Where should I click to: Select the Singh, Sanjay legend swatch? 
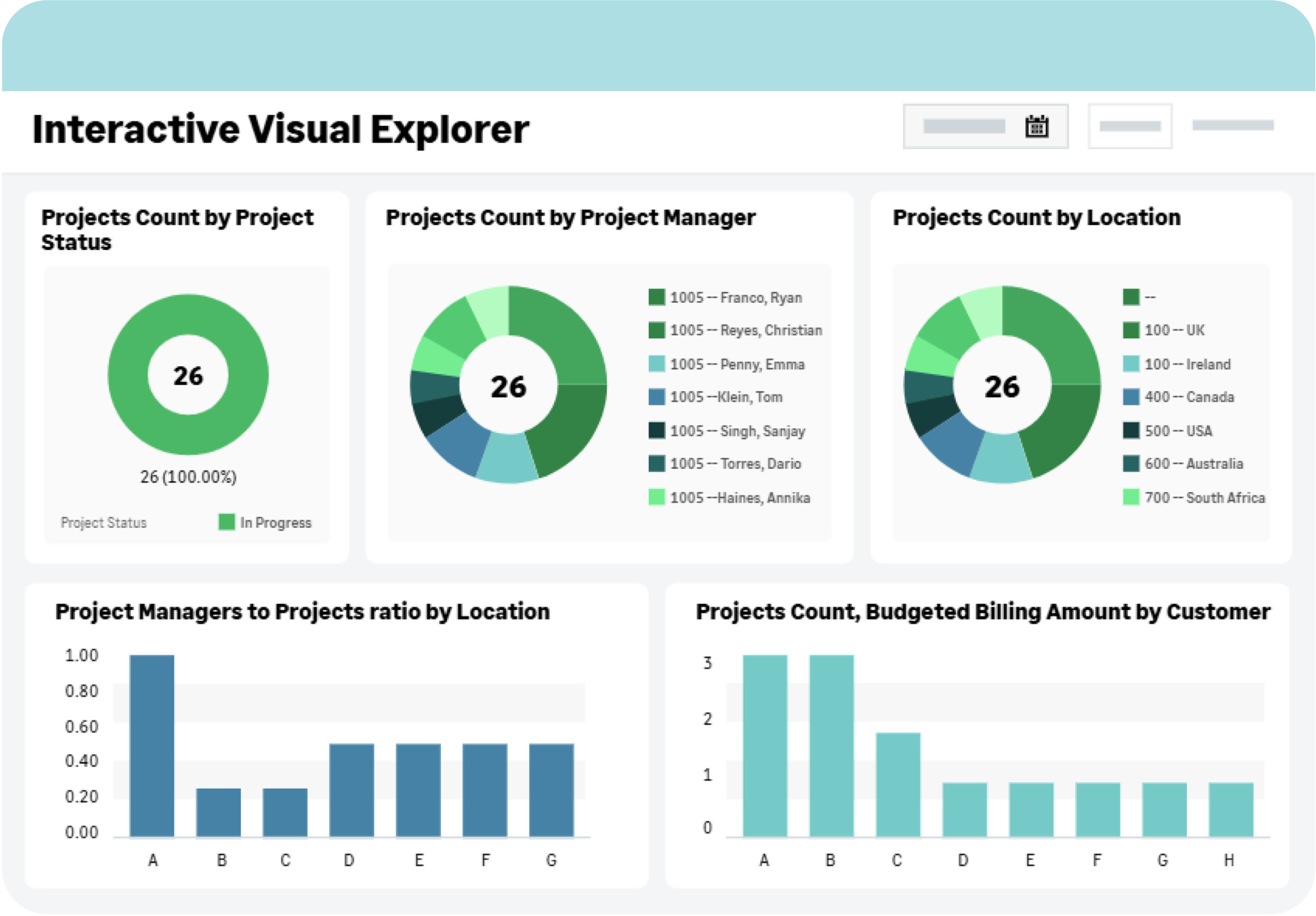(x=656, y=430)
